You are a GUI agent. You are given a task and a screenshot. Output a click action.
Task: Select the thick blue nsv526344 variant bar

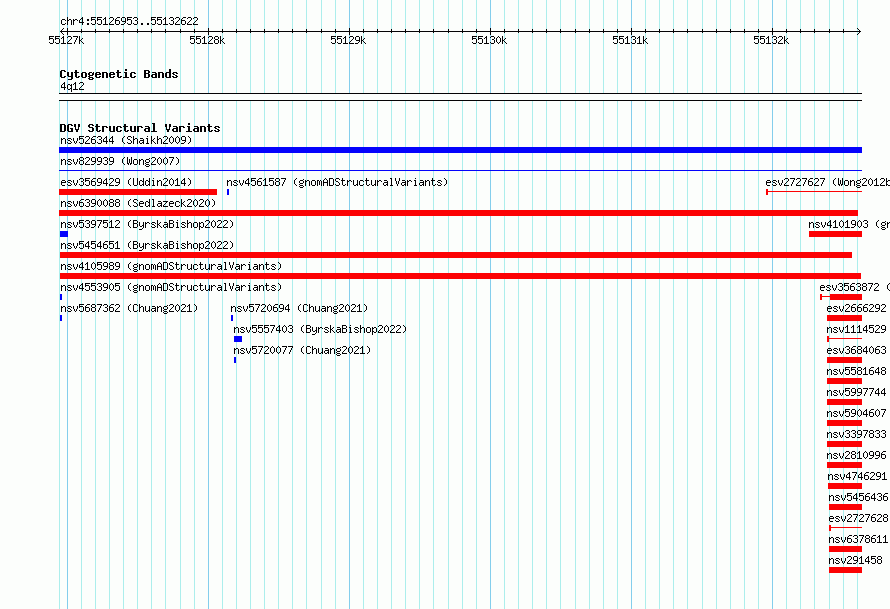tap(460, 150)
